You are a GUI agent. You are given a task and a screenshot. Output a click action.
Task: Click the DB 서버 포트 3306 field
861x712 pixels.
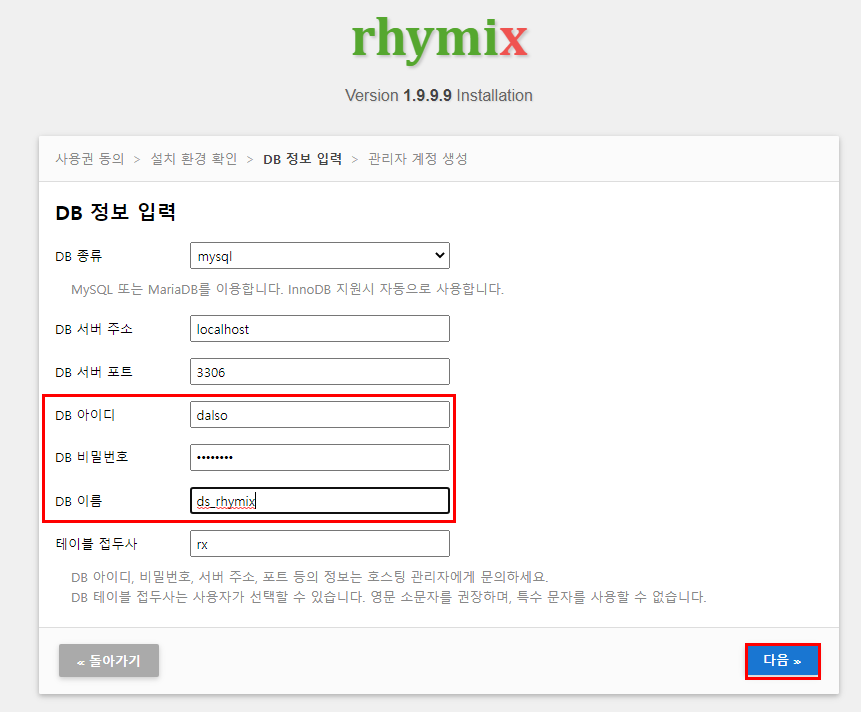coord(320,372)
